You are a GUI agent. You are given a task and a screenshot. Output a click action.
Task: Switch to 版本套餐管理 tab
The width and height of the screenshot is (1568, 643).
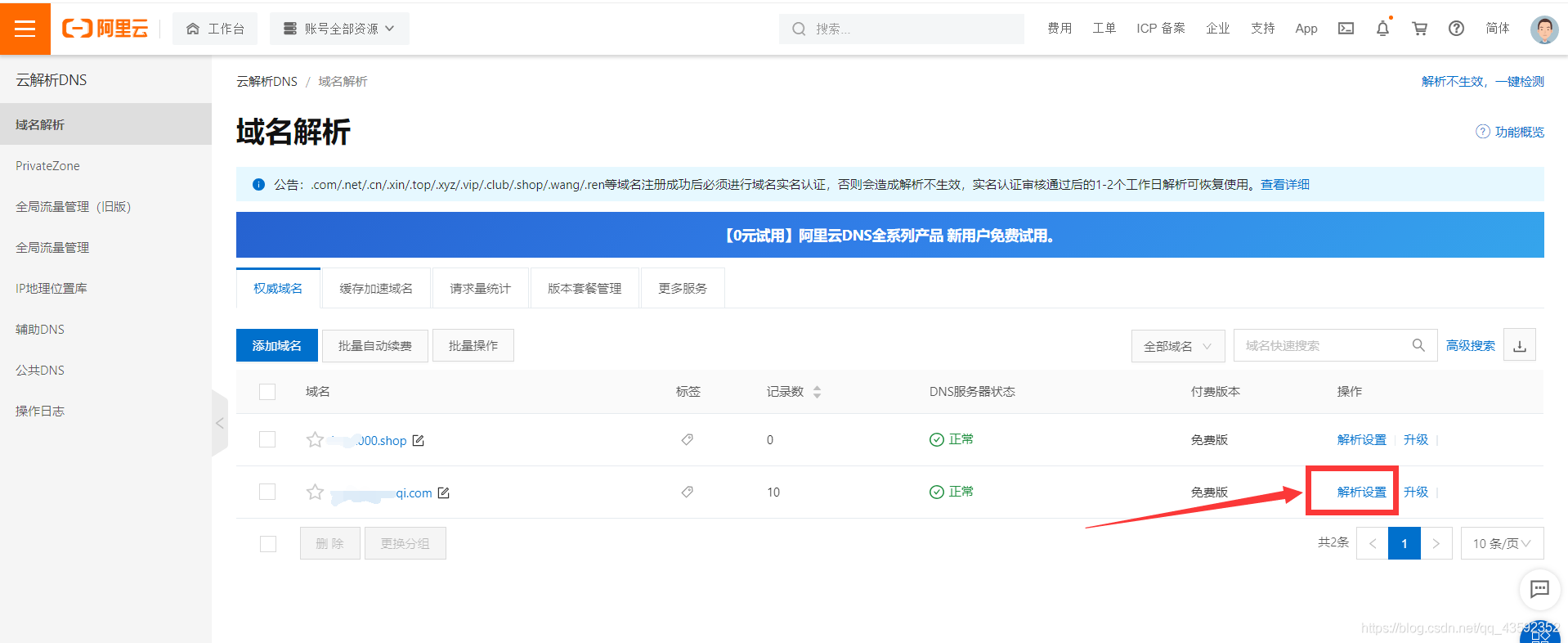tap(585, 288)
